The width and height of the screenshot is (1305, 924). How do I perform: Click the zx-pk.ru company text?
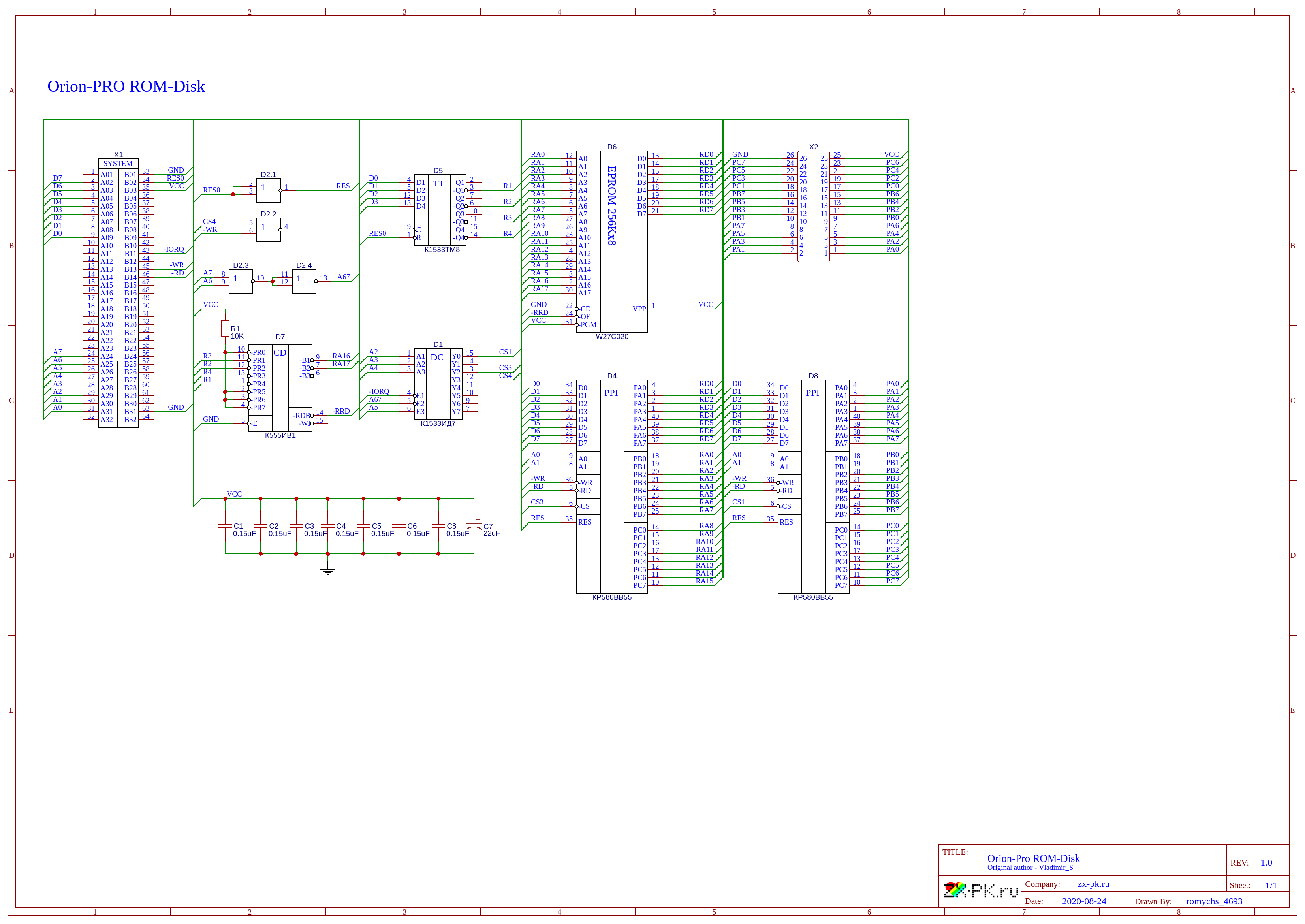click(x=1093, y=884)
